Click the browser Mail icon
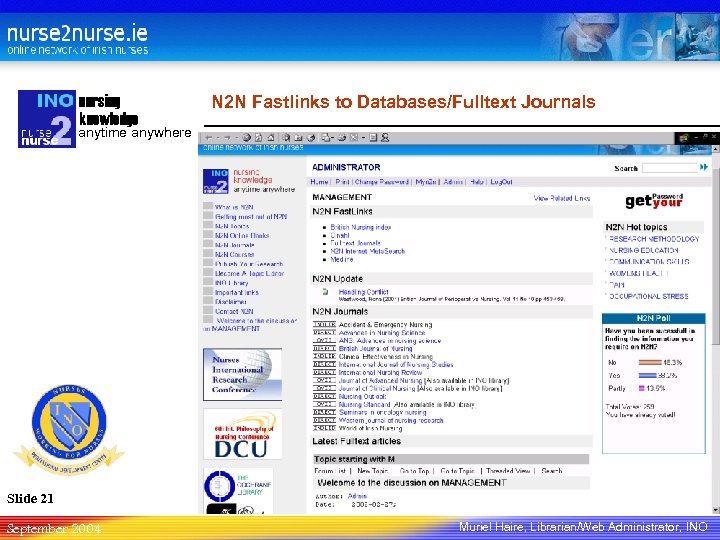The width and height of the screenshot is (720, 540). [327, 137]
